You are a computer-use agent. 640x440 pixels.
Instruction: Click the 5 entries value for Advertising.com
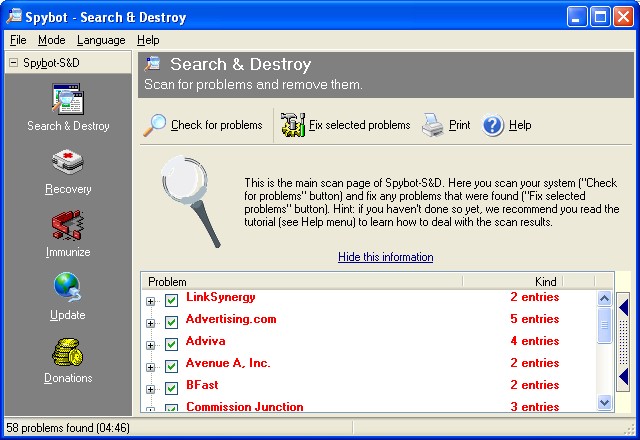[x=534, y=319]
